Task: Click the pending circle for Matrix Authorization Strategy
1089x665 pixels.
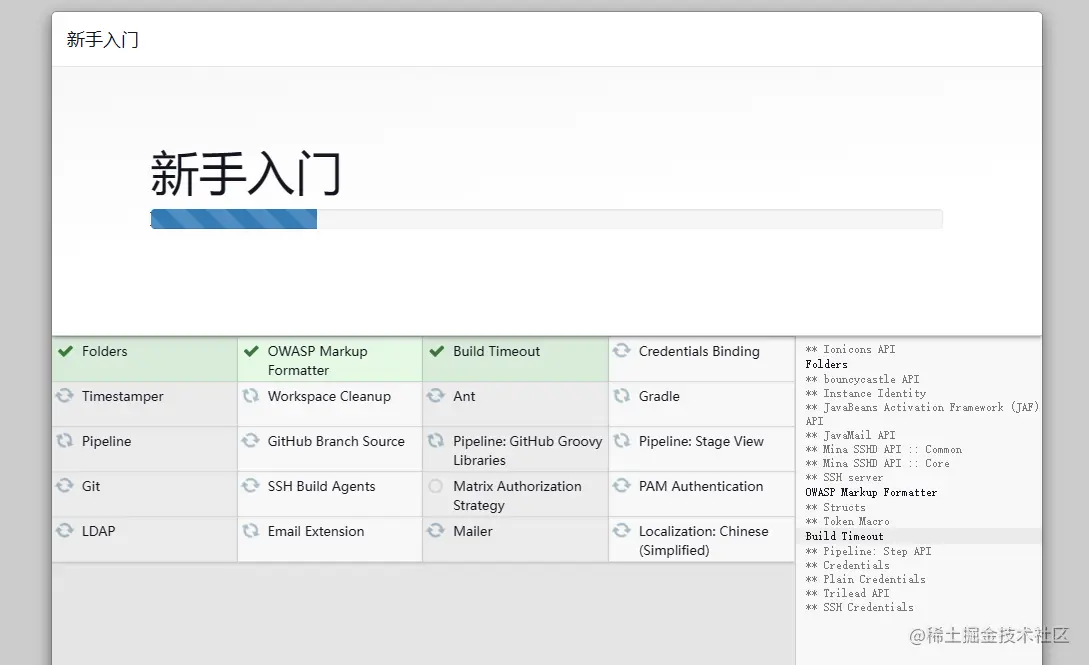Action: coord(435,486)
